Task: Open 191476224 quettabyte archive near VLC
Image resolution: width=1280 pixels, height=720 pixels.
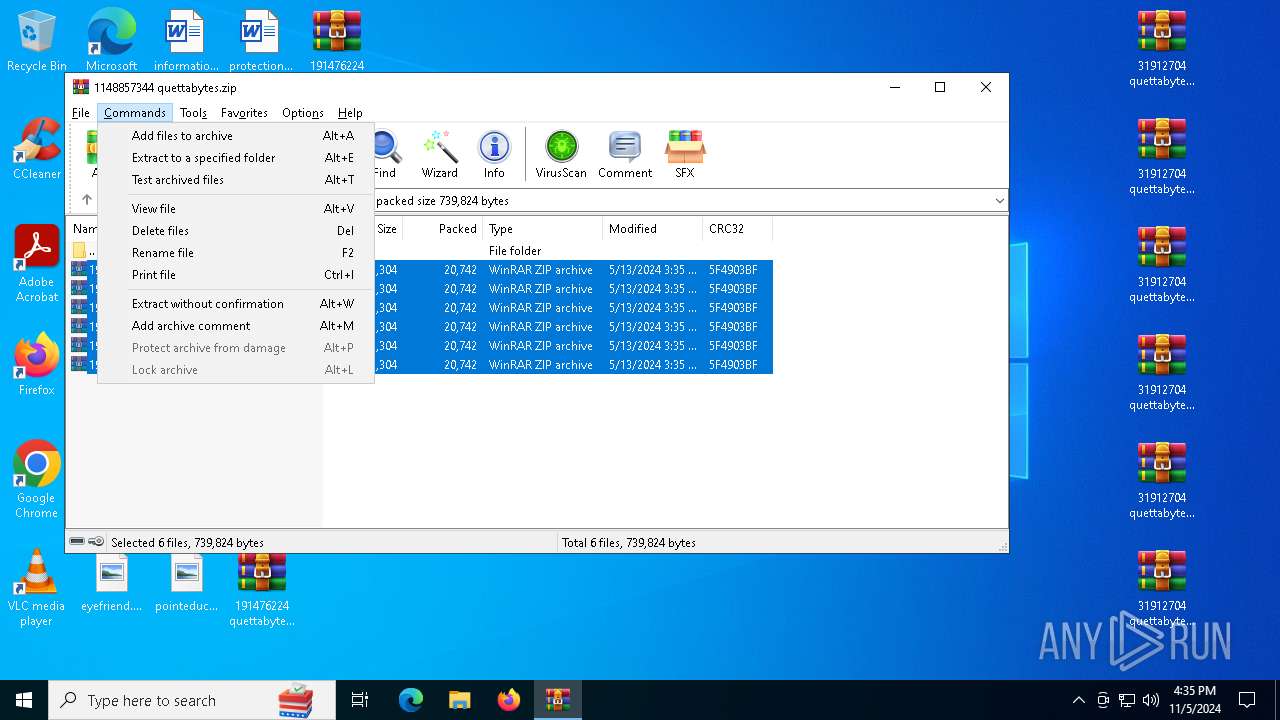Action: (261, 590)
